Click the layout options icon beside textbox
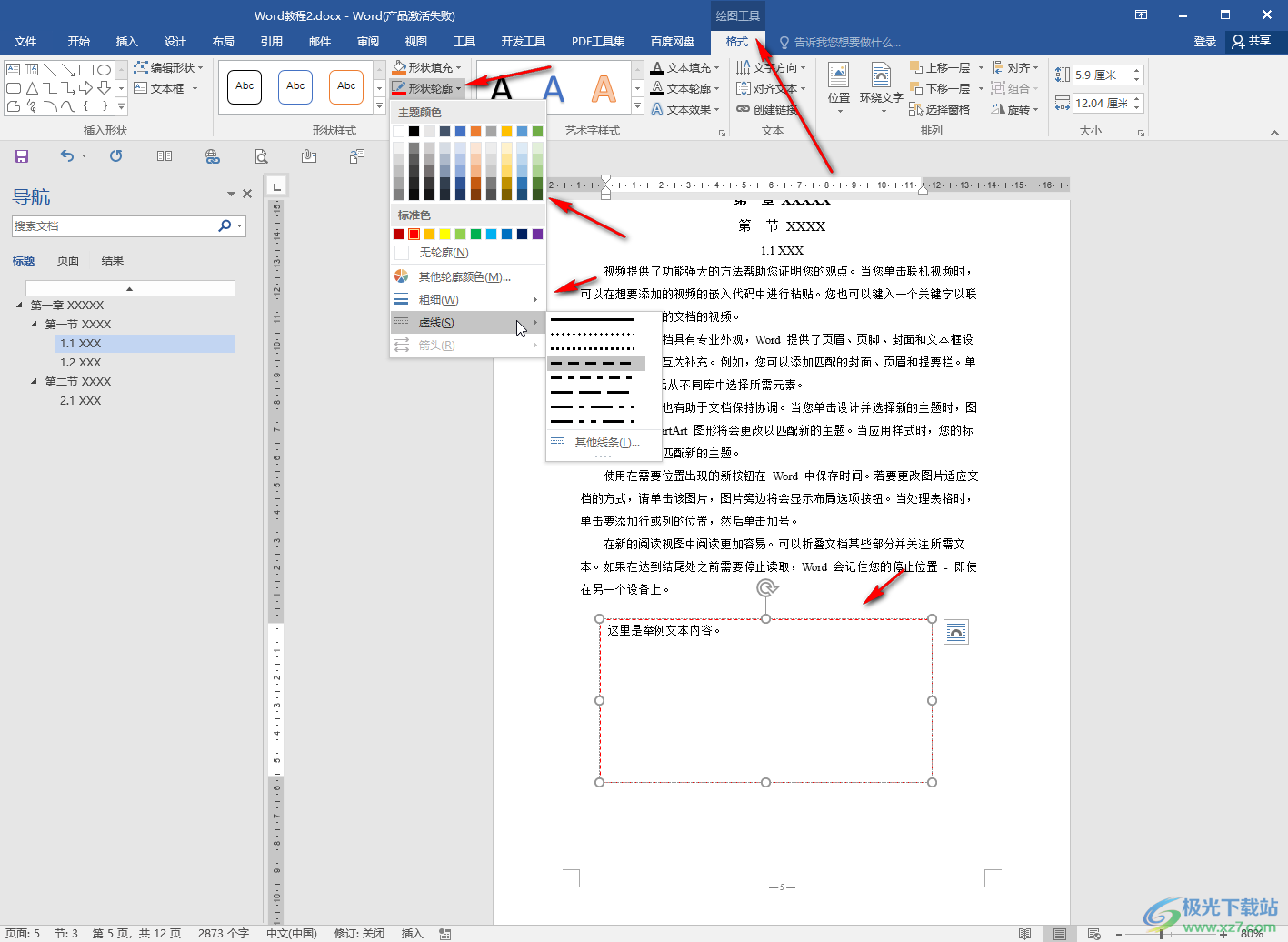This screenshot has width=1288, height=942. pyautogui.click(x=956, y=632)
